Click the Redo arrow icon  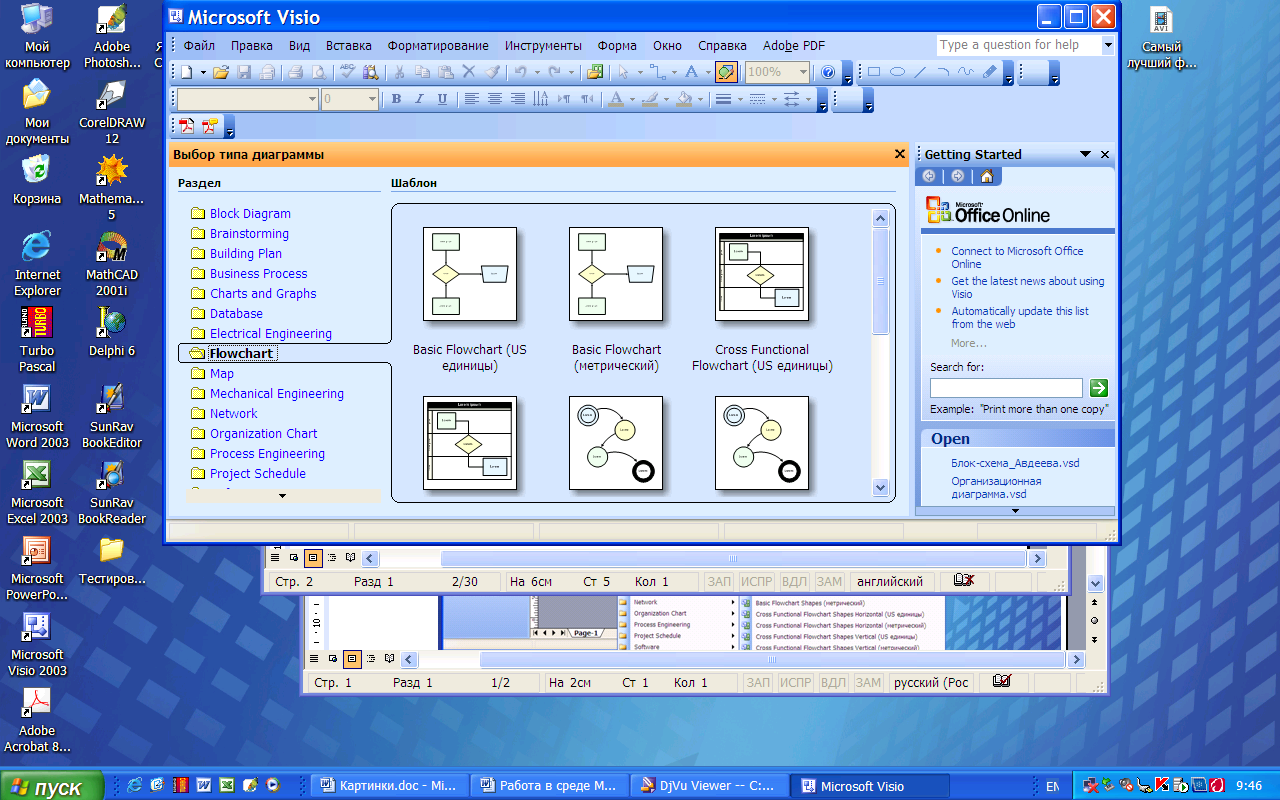tap(554, 72)
